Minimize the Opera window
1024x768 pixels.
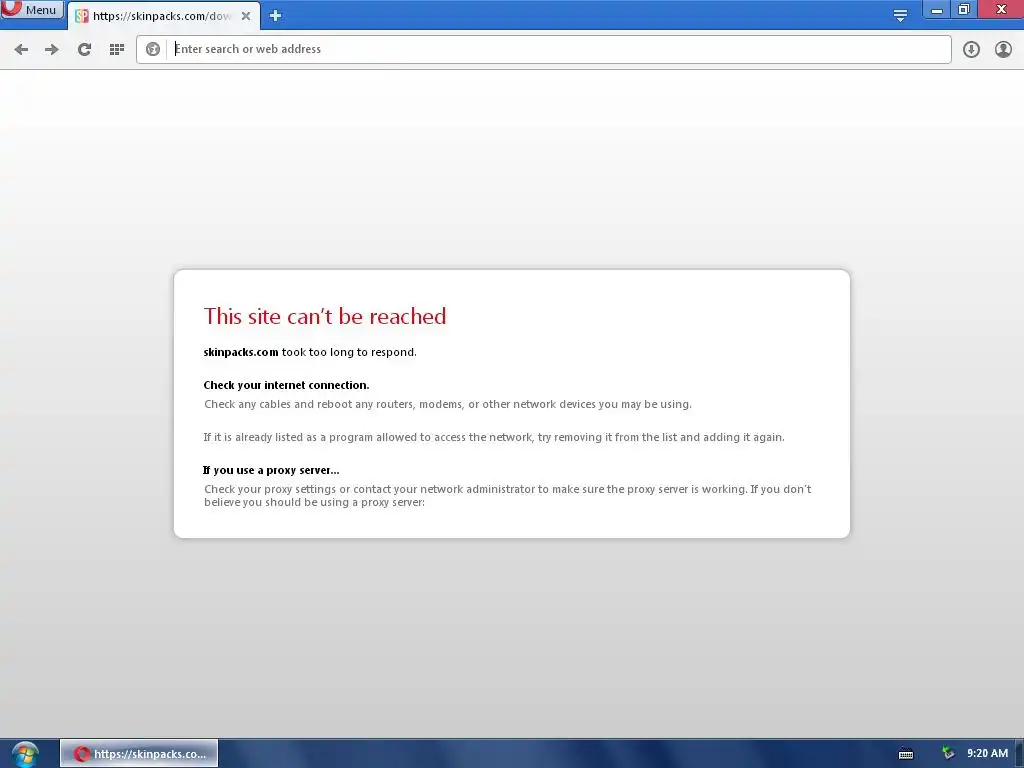point(936,10)
